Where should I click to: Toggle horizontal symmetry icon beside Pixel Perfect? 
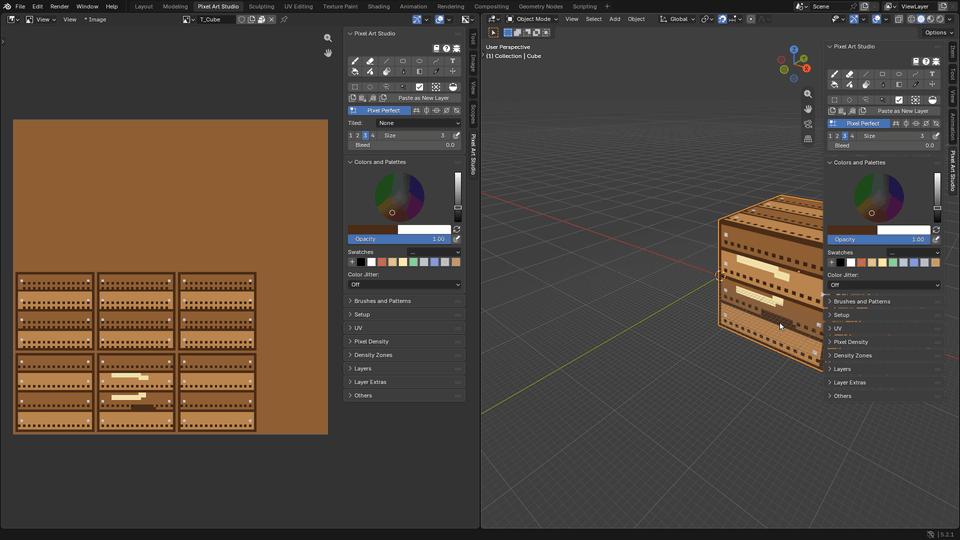point(437,111)
